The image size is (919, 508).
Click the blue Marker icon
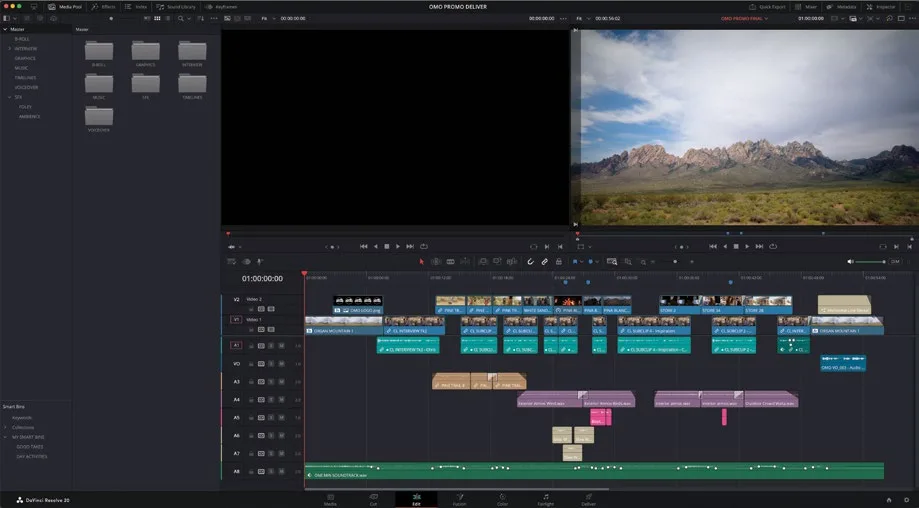(590, 261)
